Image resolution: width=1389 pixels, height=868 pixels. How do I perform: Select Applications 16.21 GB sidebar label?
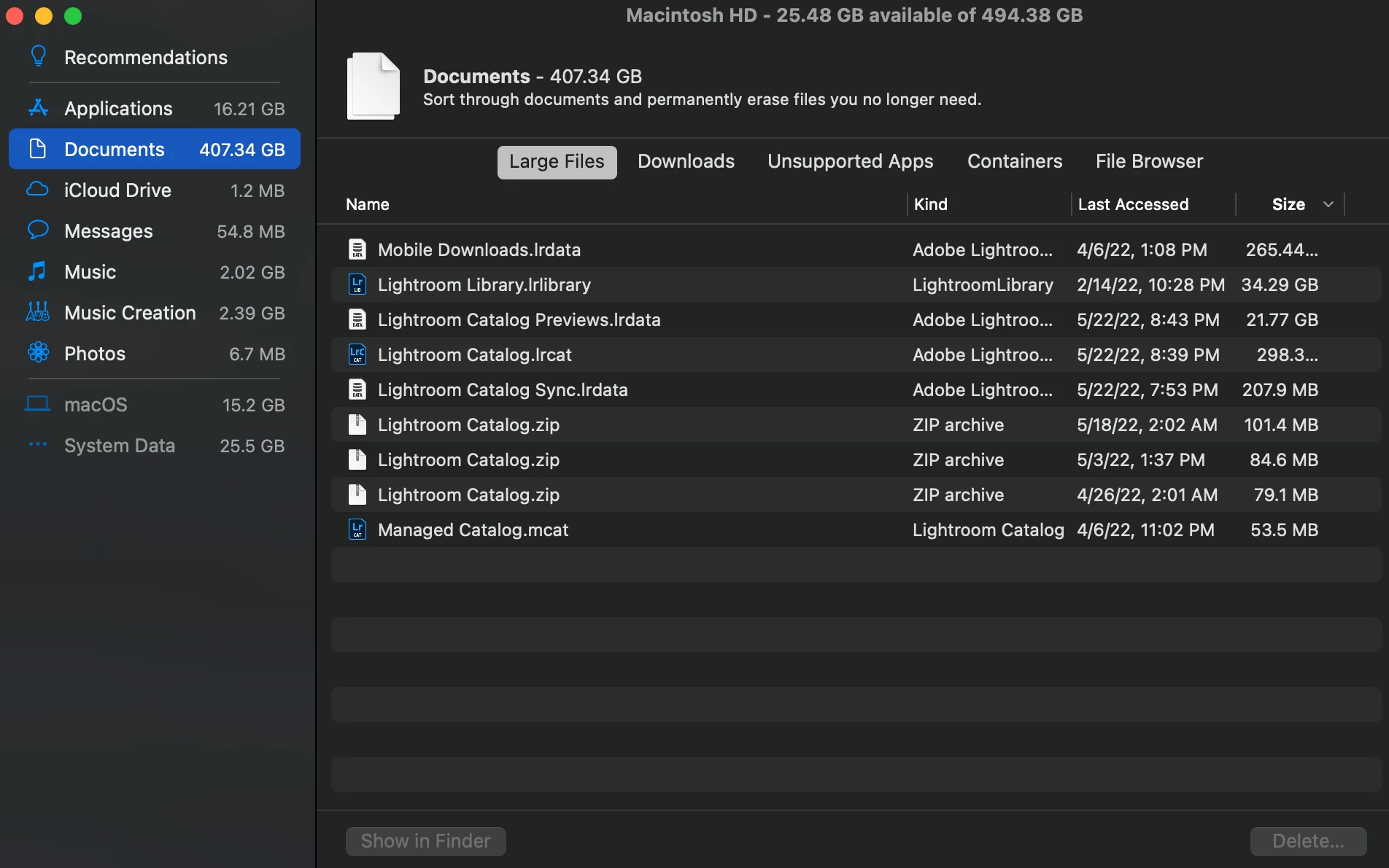(x=118, y=108)
